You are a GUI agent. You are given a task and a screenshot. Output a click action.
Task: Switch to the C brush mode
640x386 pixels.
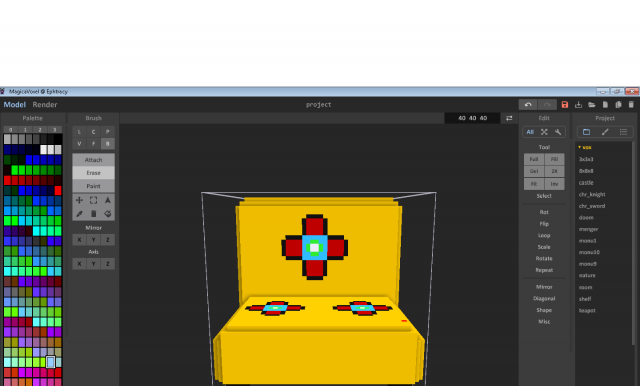(x=93, y=132)
